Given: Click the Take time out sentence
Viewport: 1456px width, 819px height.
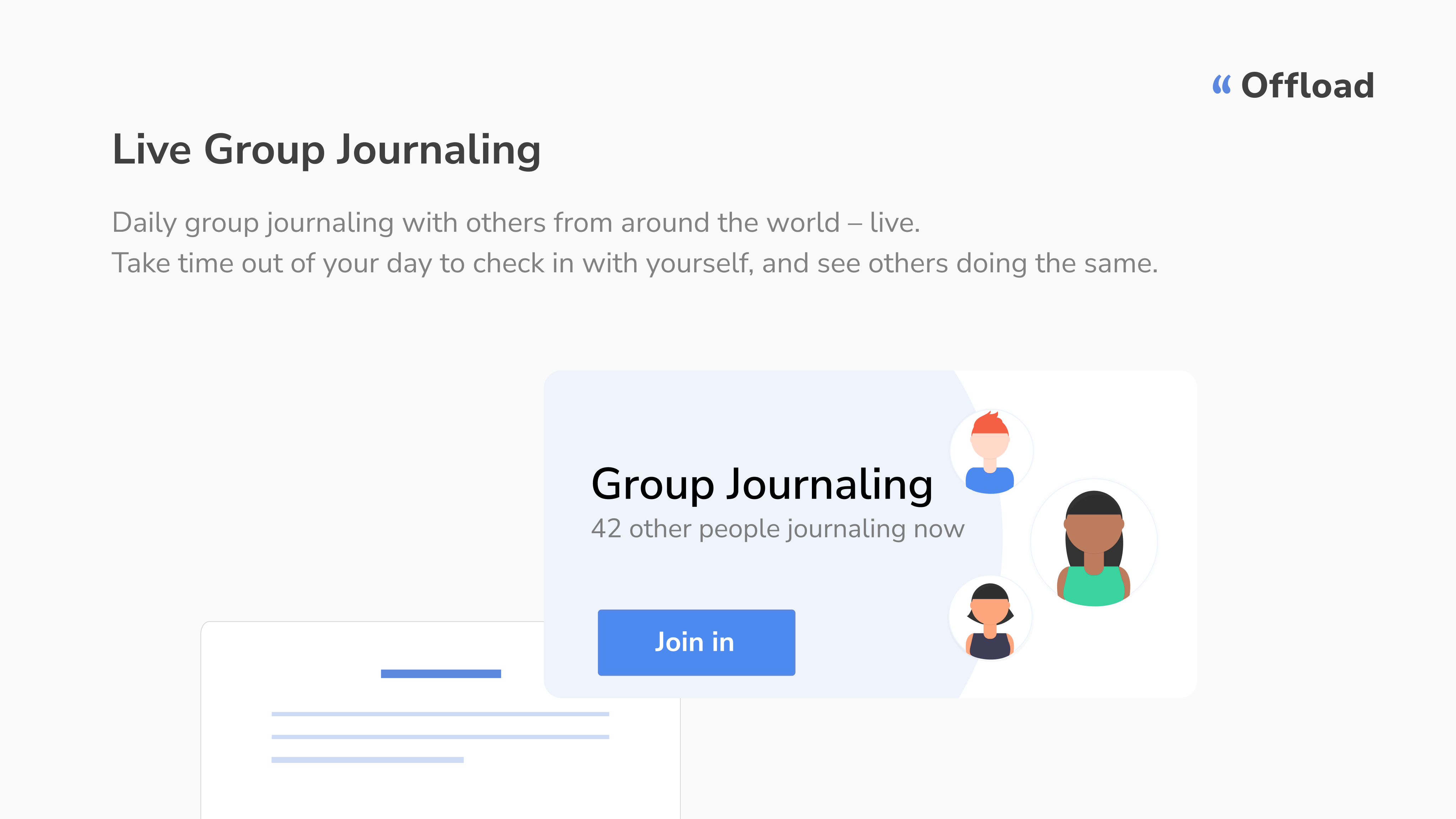Looking at the screenshot, I should click(634, 263).
